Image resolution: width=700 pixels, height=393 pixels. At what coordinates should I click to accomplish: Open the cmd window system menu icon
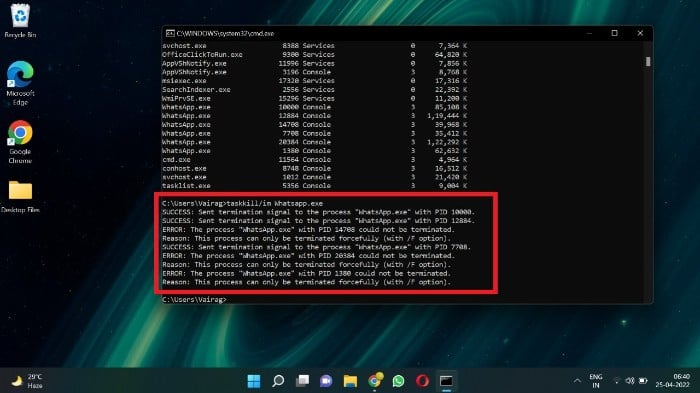click(170, 33)
